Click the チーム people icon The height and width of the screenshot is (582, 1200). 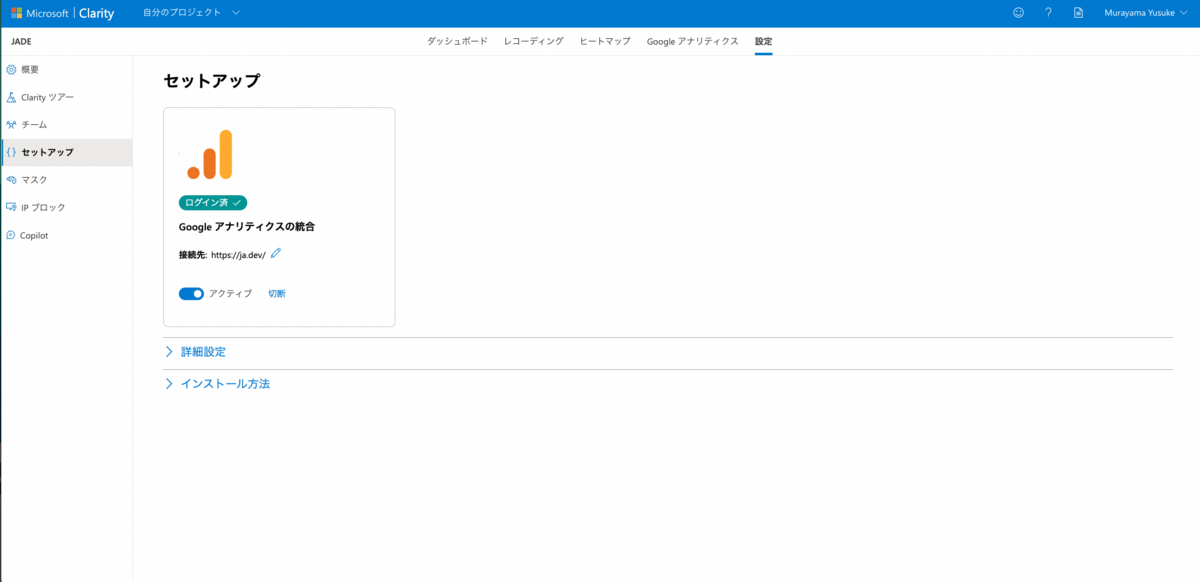(11, 125)
